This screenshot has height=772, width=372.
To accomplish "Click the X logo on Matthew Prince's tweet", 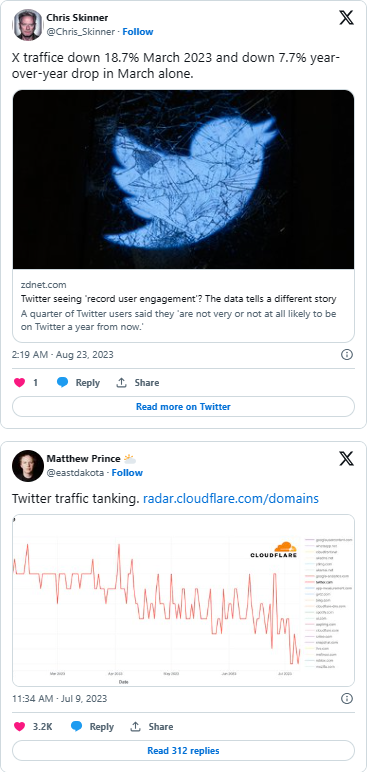I will click(346, 459).
